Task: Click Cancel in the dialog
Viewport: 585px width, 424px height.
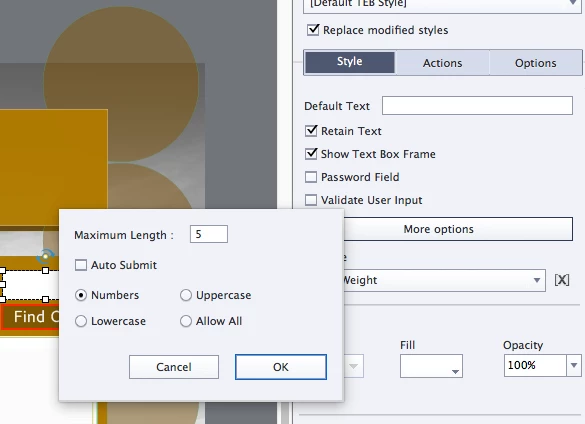Action: pos(174,367)
